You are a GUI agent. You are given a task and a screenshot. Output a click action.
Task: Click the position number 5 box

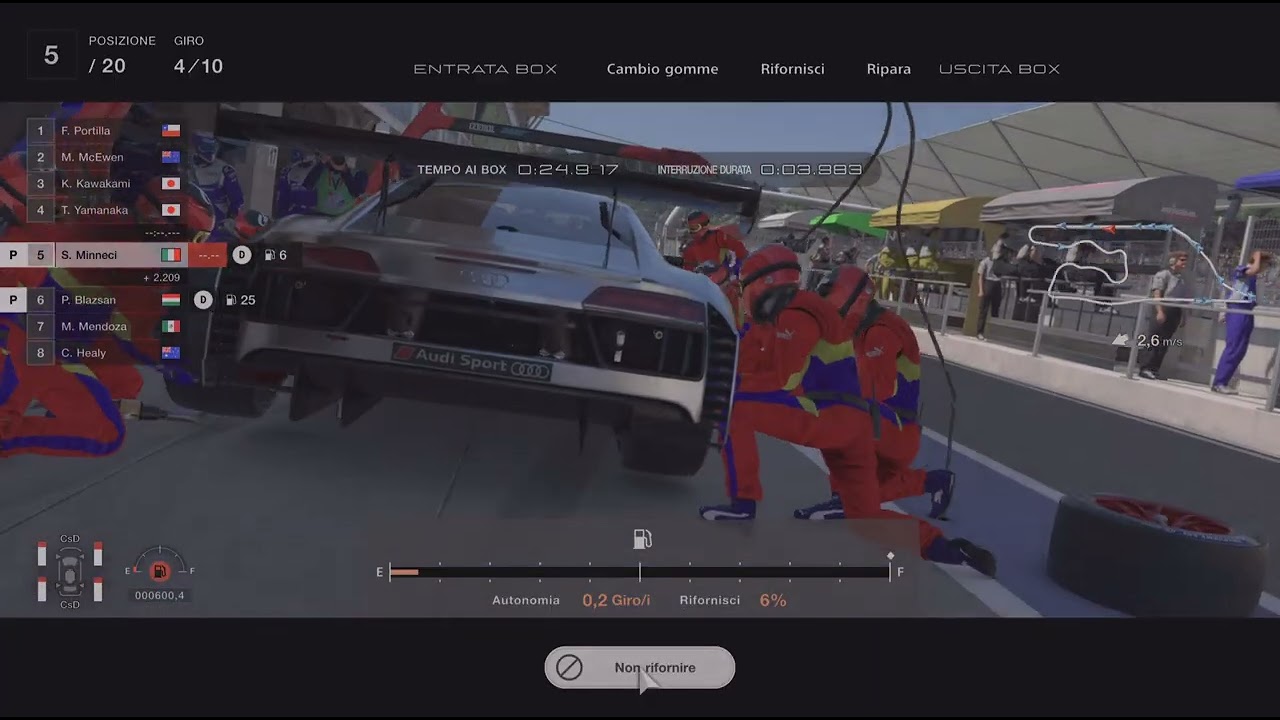pos(51,55)
